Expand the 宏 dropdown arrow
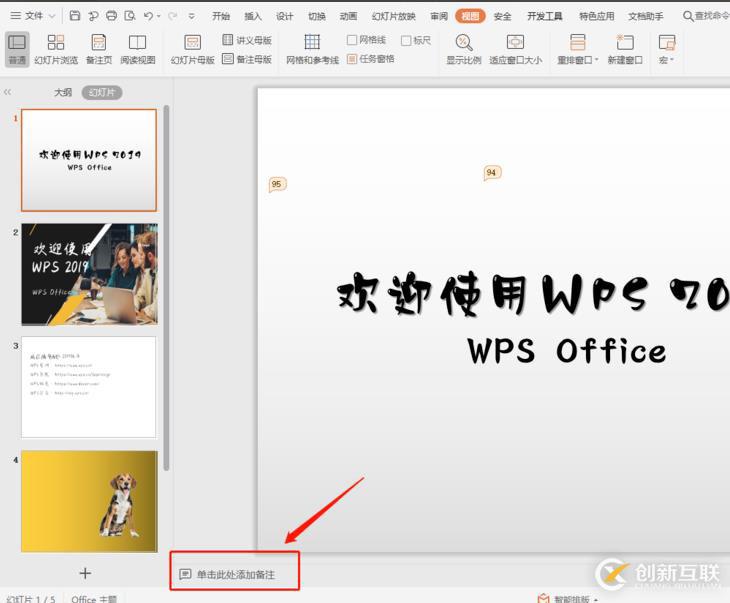Screen dimensions: 730x603 (x=672, y=60)
